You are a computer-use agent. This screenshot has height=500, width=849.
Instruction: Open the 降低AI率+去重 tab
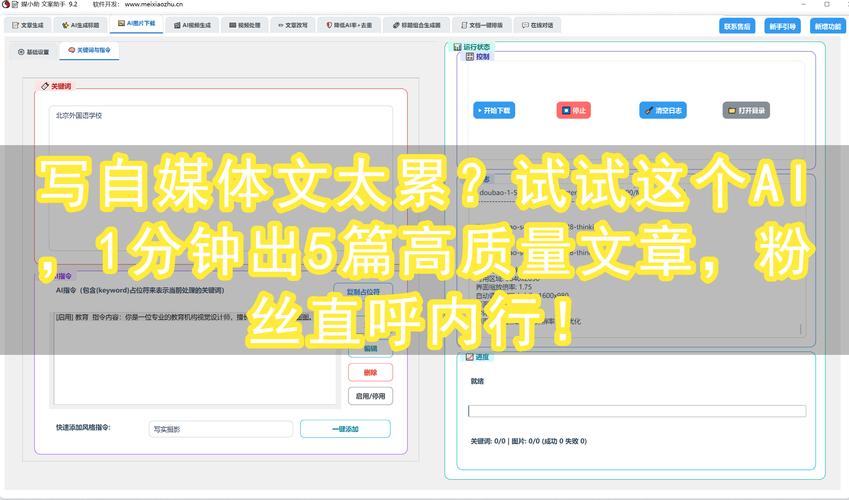[x=349, y=25]
